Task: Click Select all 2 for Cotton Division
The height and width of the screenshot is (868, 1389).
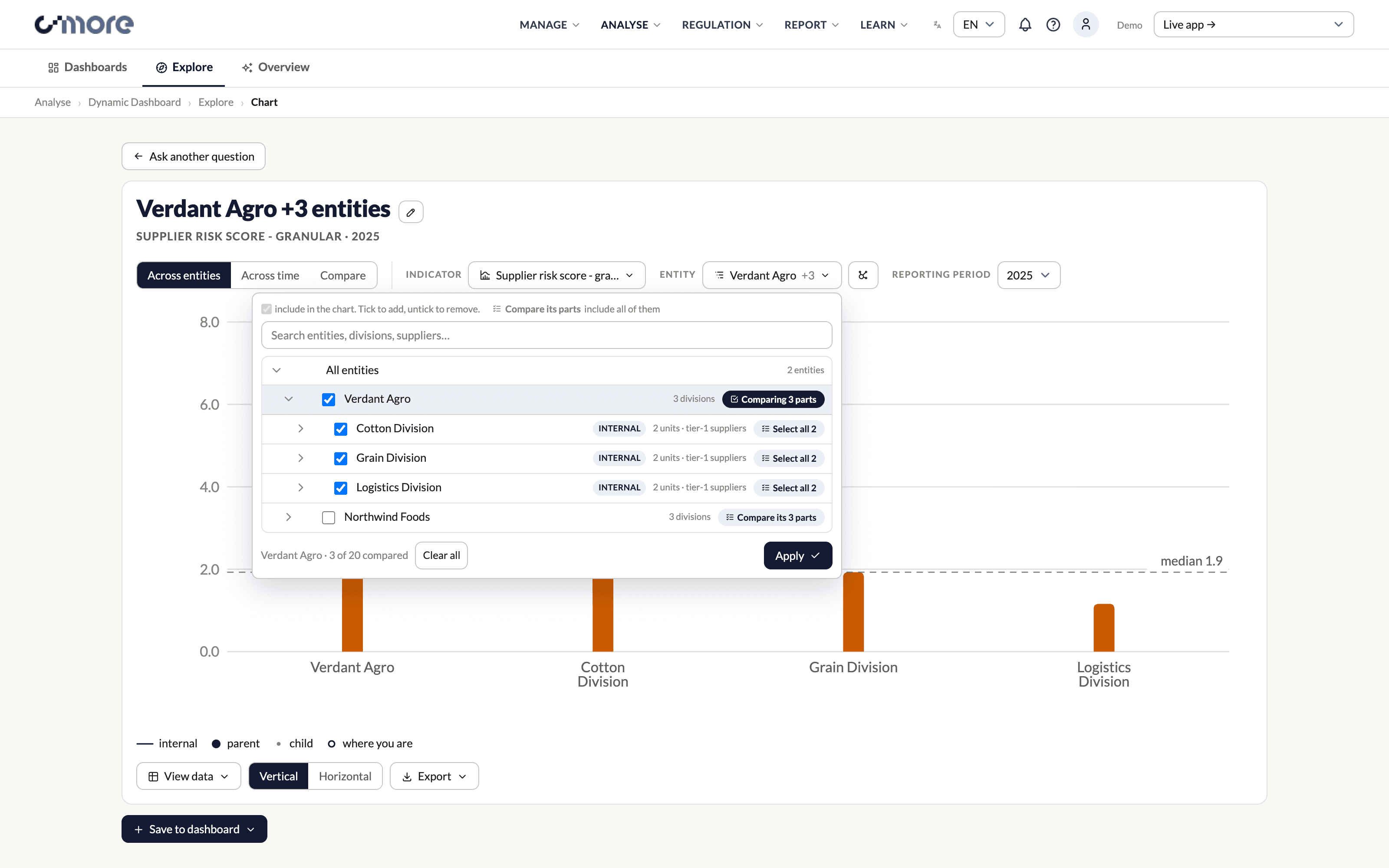Action: click(789, 429)
